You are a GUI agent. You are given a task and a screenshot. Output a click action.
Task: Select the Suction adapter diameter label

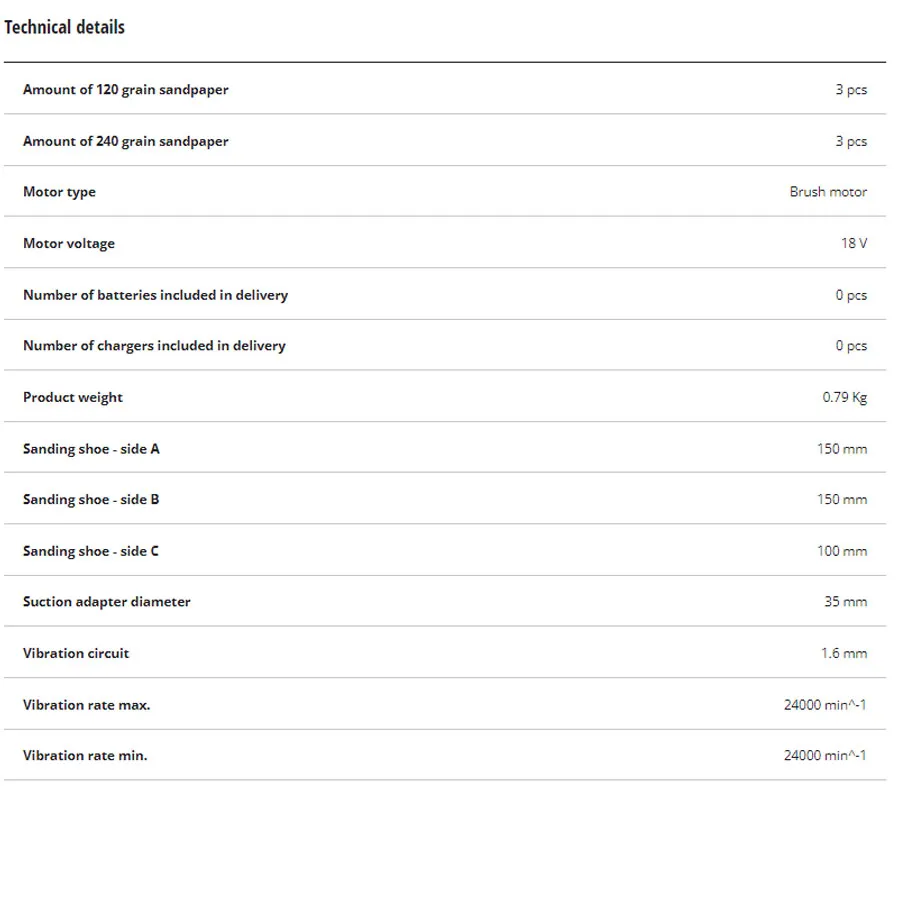[107, 602]
